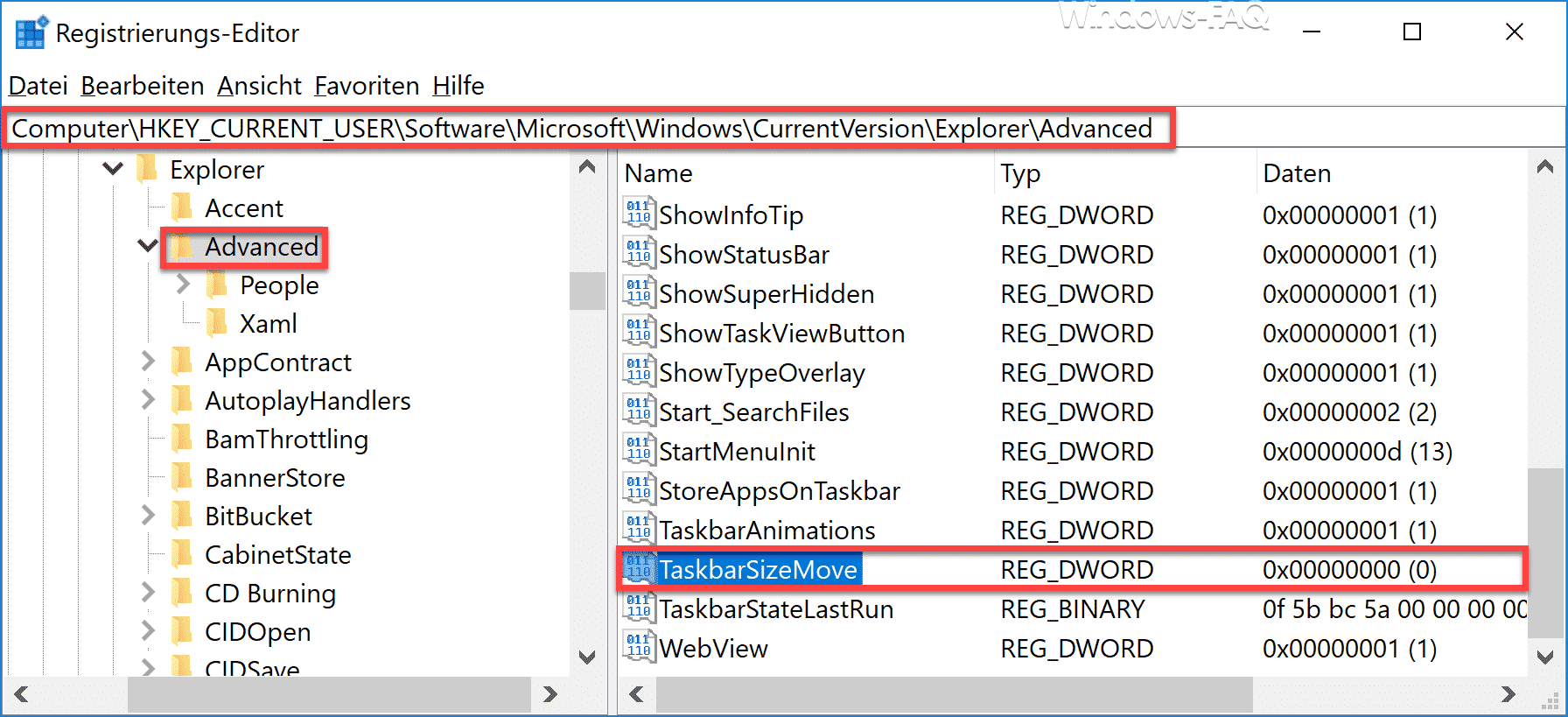Collapse the Advanced tree node

click(148, 245)
